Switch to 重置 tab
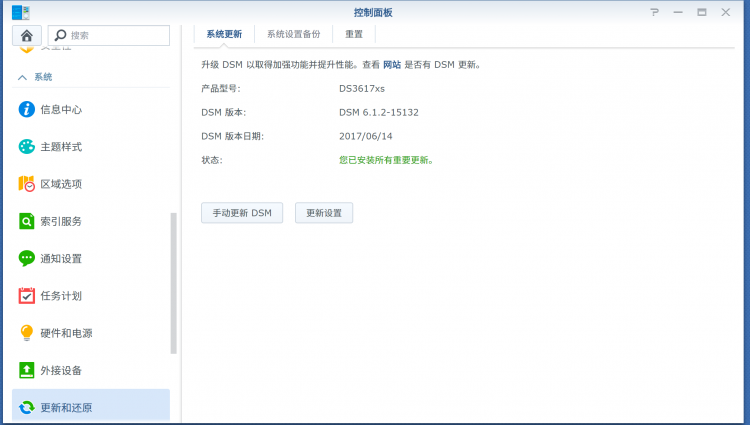The height and width of the screenshot is (425, 750). [354, 34]
